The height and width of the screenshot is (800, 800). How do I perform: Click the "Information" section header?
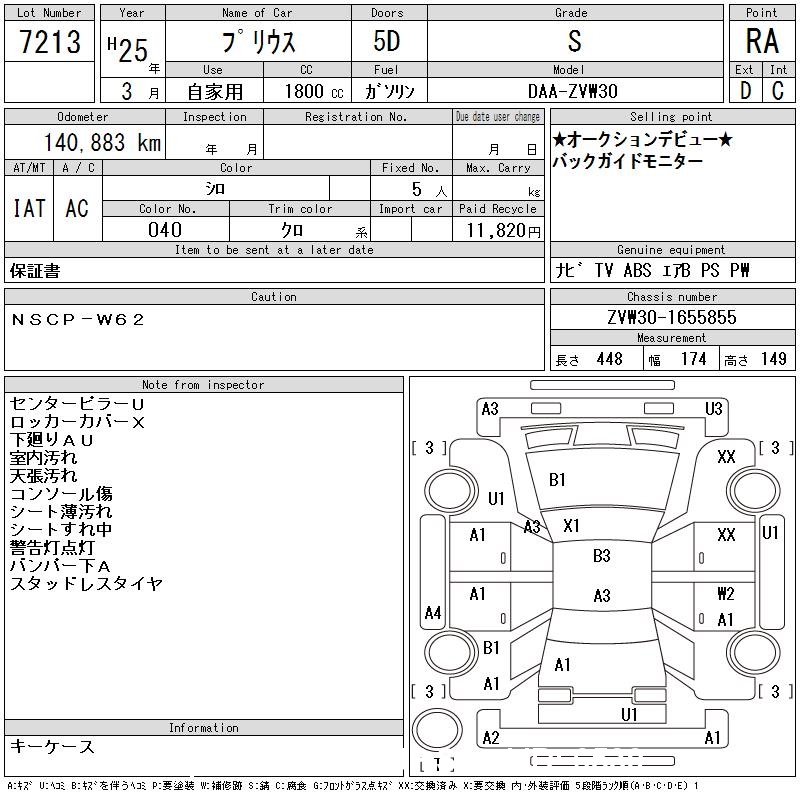pyautogui.click(x=204, y=728)
